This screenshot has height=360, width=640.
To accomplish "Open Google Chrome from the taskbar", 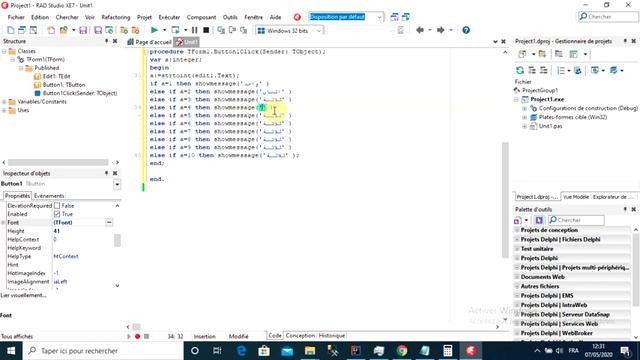I will [x=402, y=351].
